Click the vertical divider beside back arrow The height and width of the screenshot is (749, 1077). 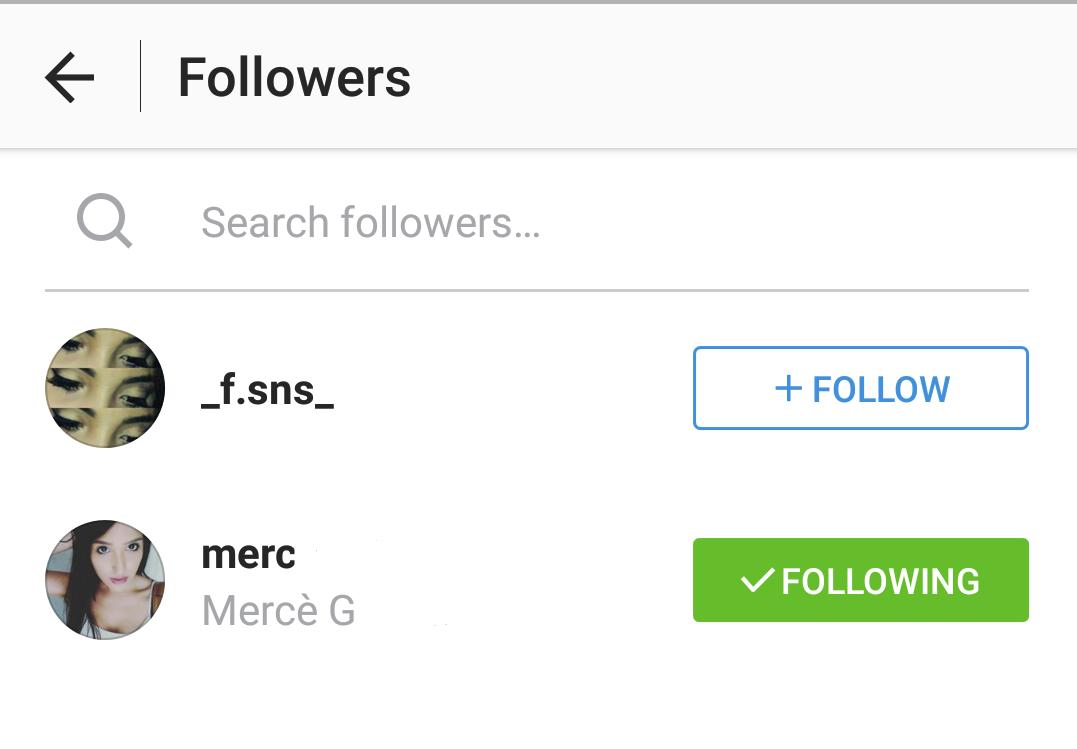(140, 76)
